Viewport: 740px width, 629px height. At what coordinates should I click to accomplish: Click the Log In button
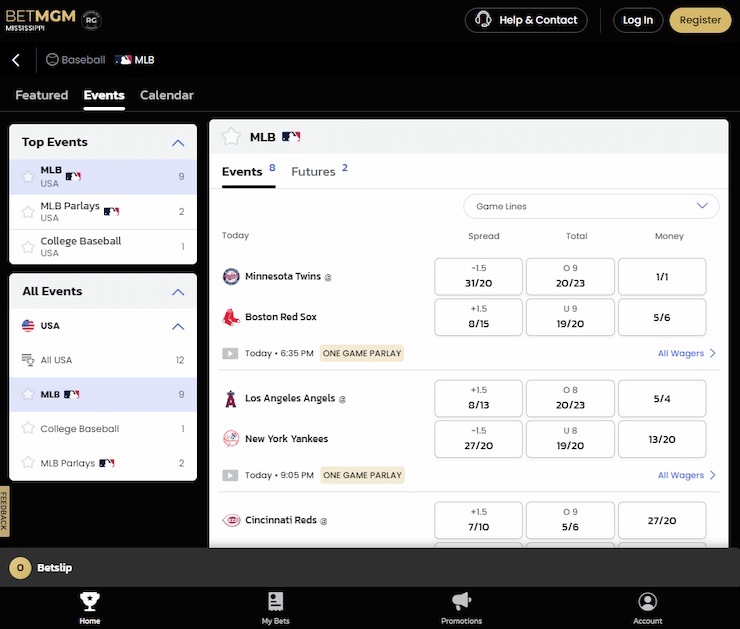638,20
